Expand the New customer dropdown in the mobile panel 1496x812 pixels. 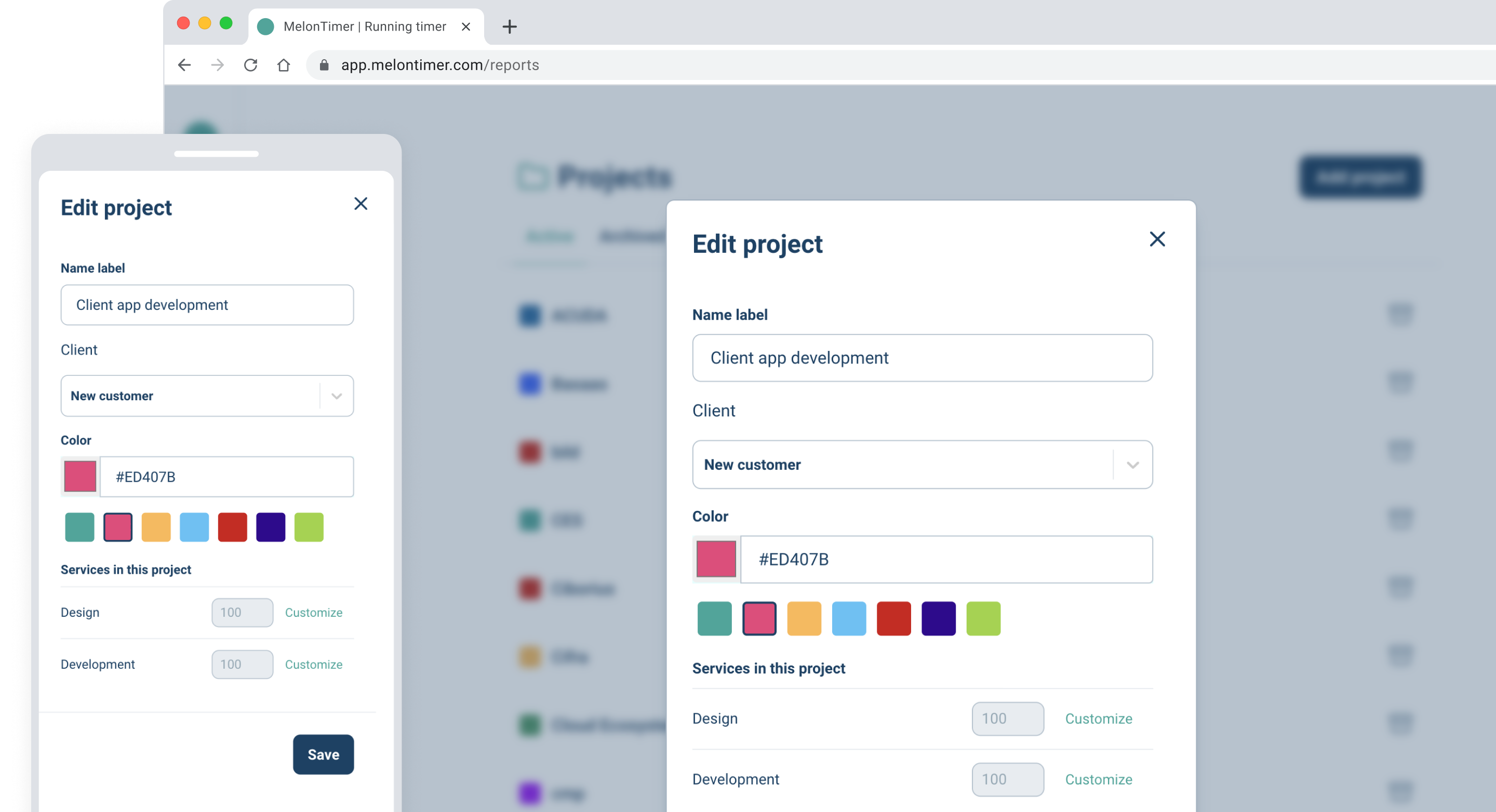click(x=336, y=397)
